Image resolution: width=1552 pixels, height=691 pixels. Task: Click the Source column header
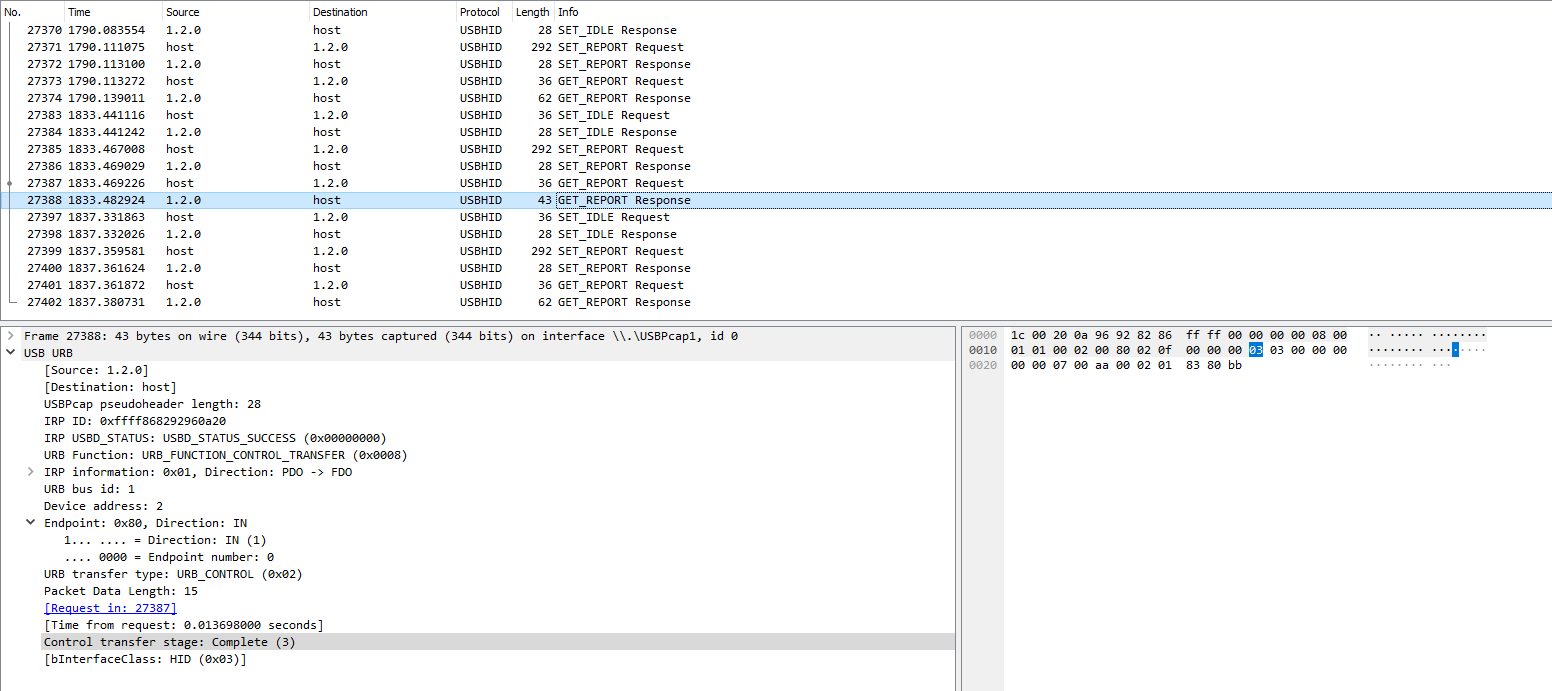pyautogui.click(x=183, y=12)
